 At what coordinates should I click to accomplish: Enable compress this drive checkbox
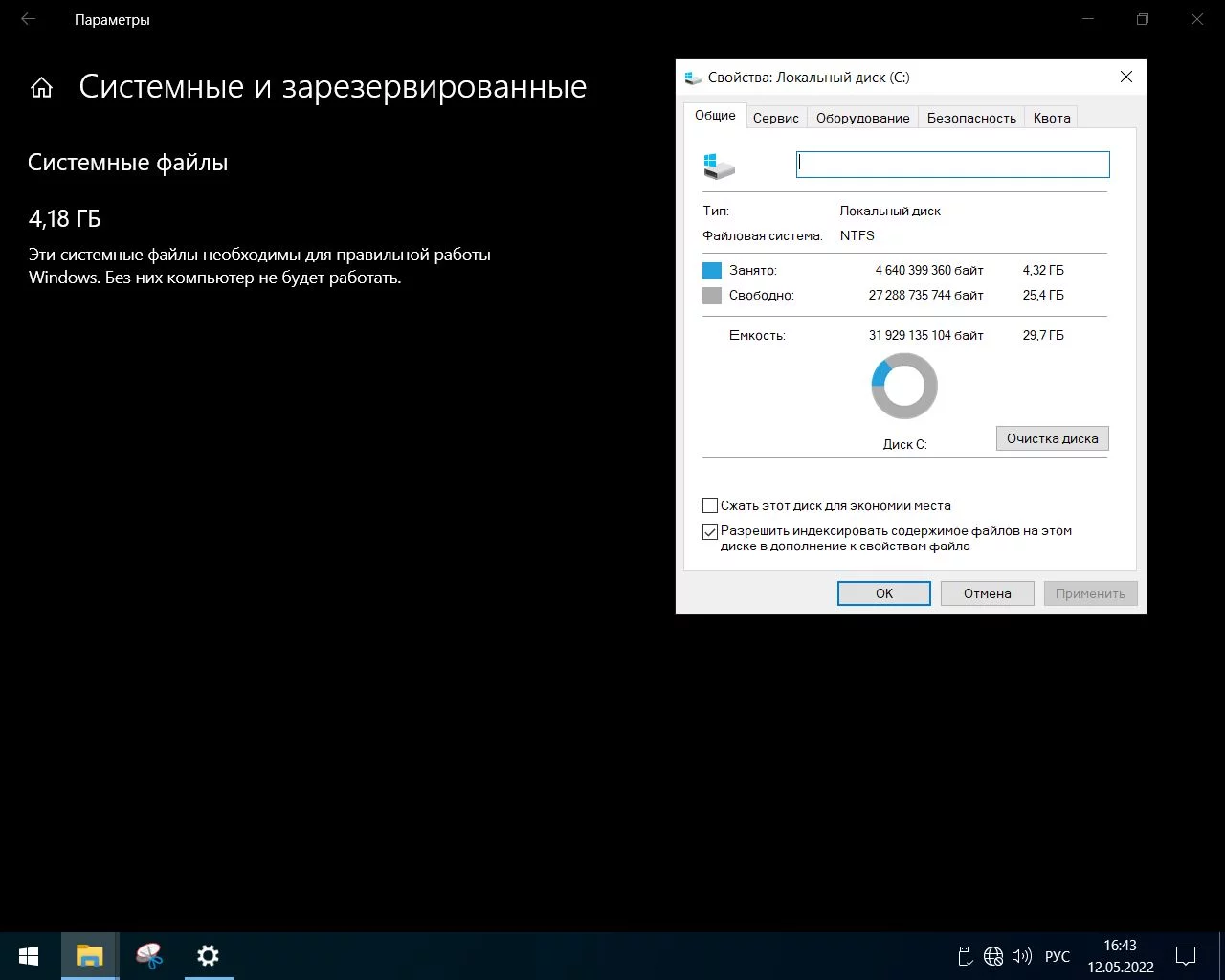click(x=710, y=505)
